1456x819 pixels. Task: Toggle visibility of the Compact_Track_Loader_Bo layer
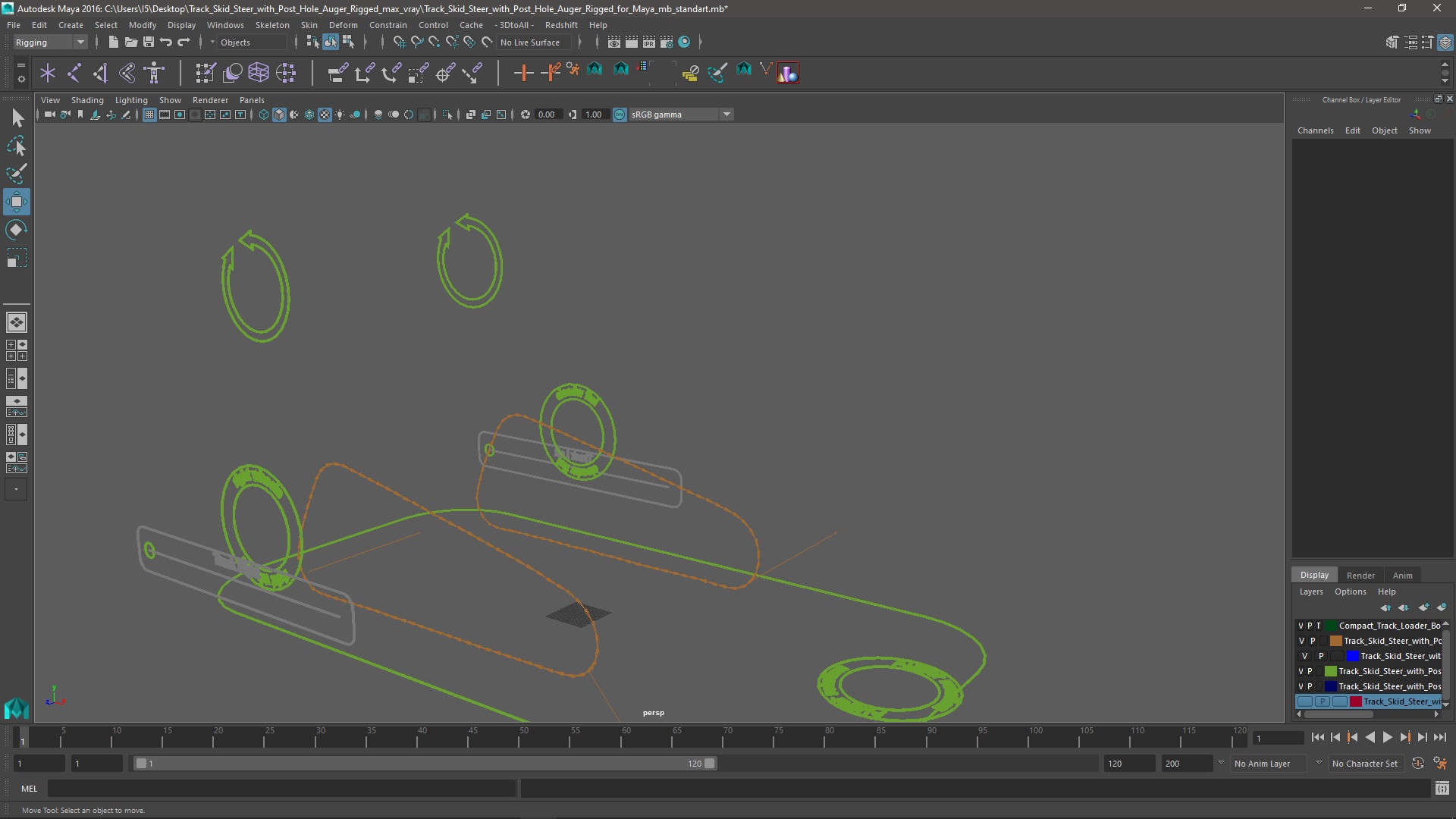(x=1301, y=626)
